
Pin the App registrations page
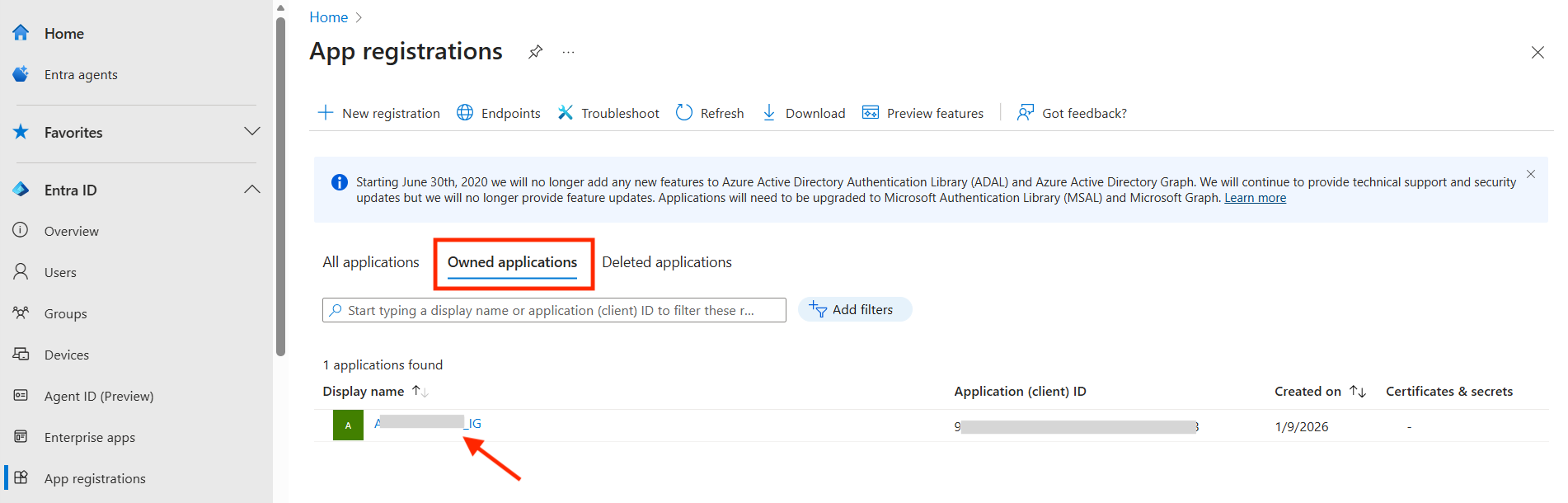pyautogui.click(x=535, y=52)
